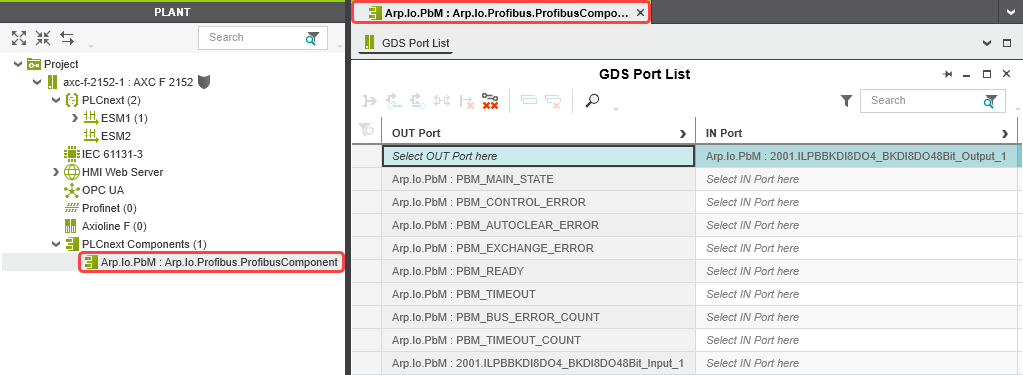Screen dimensions: 1023x375
Task: Click the shield icon beside AXC F 2152
Action: (x=203, y=82)
